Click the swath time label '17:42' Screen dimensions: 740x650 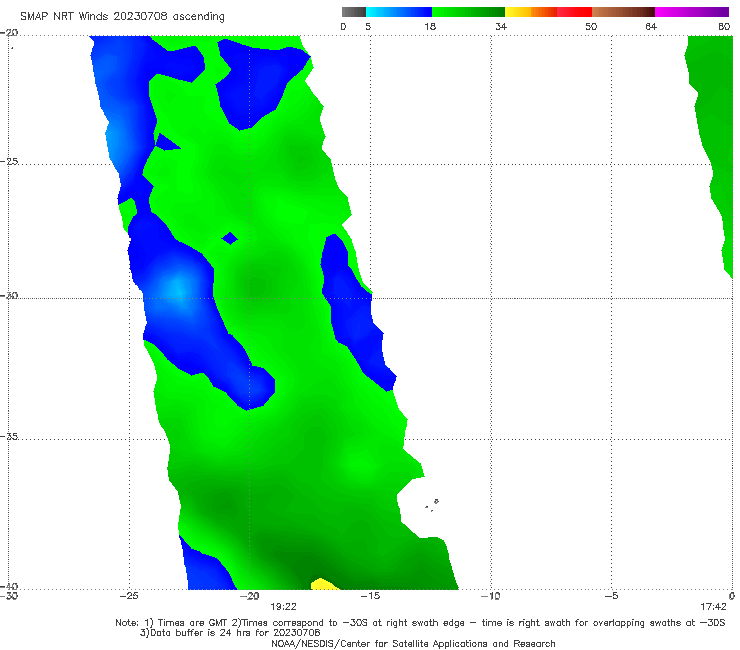pyautogui.click(x=713, y=607)
